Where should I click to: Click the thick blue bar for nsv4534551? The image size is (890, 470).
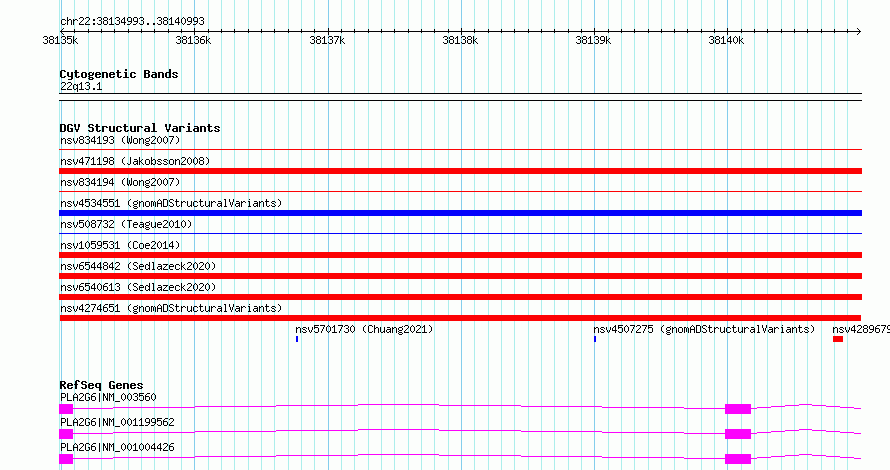coord(460,213)
